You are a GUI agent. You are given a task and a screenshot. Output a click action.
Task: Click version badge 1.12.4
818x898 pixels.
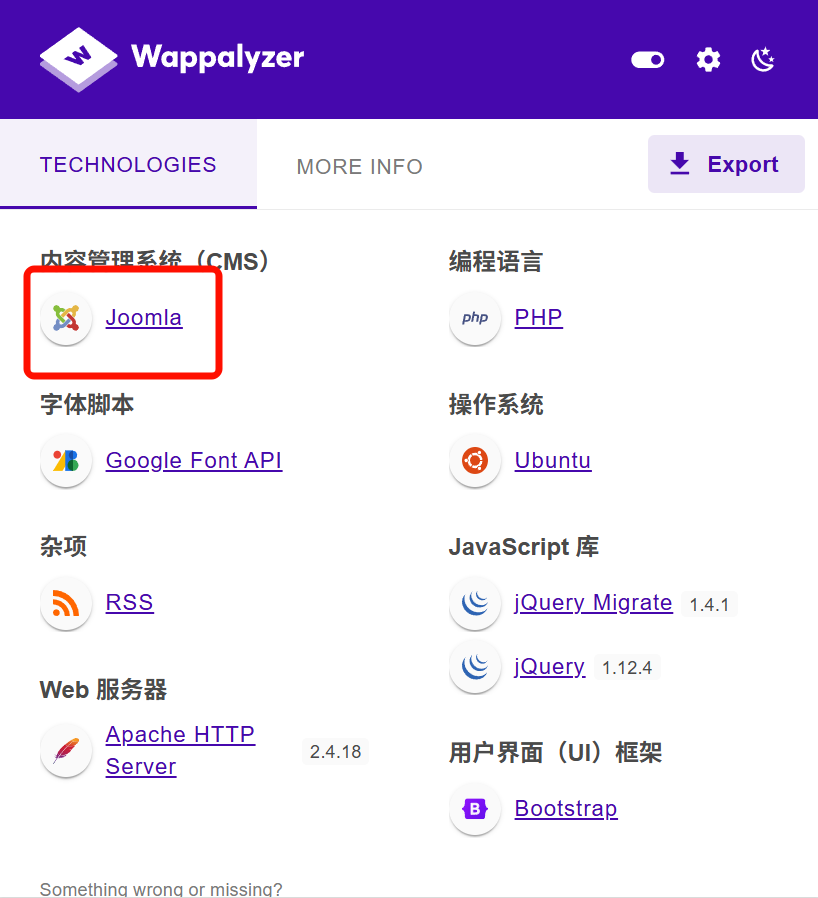(627, 667)
